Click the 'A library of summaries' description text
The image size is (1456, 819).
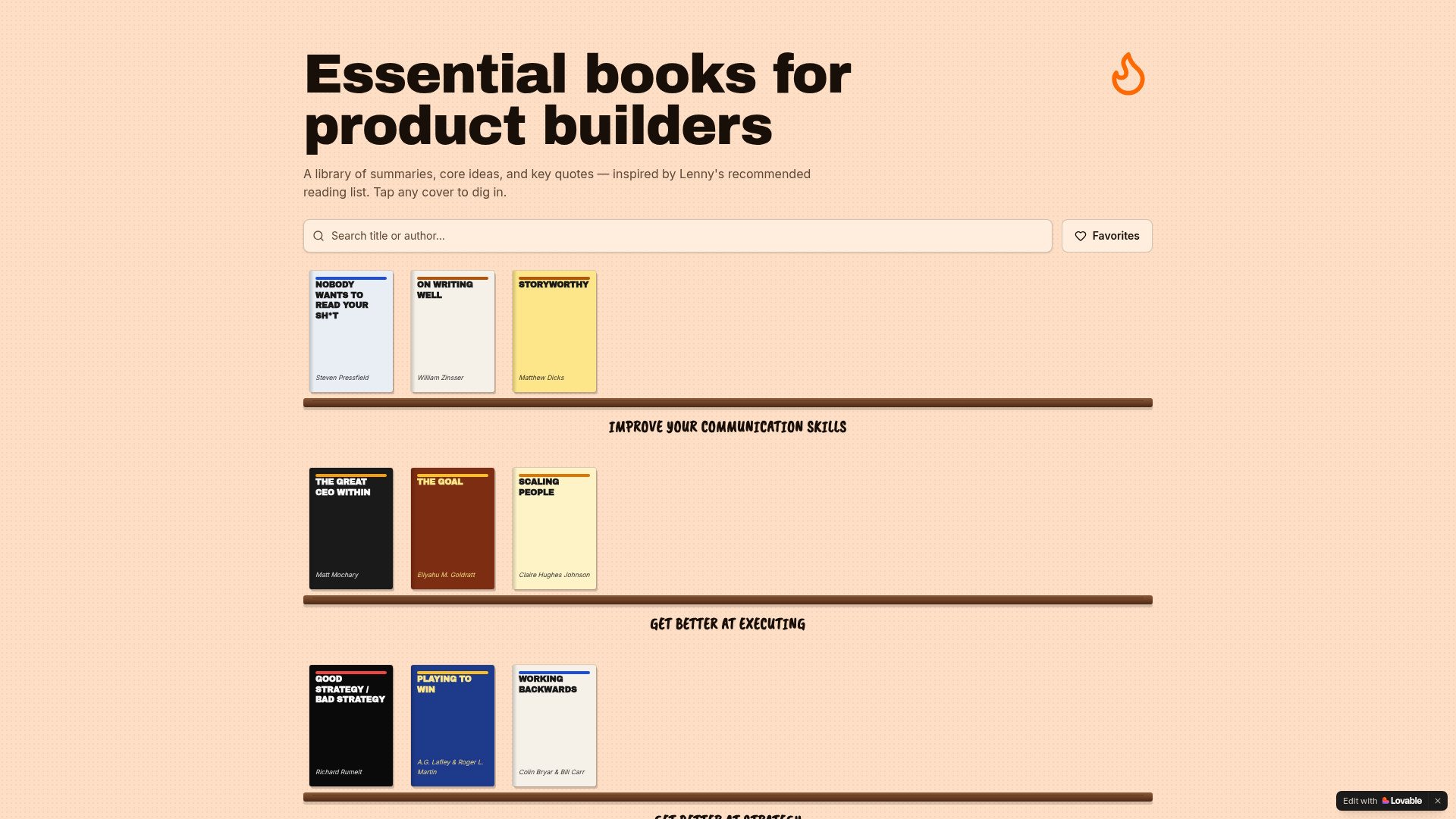tap(557, 183)
